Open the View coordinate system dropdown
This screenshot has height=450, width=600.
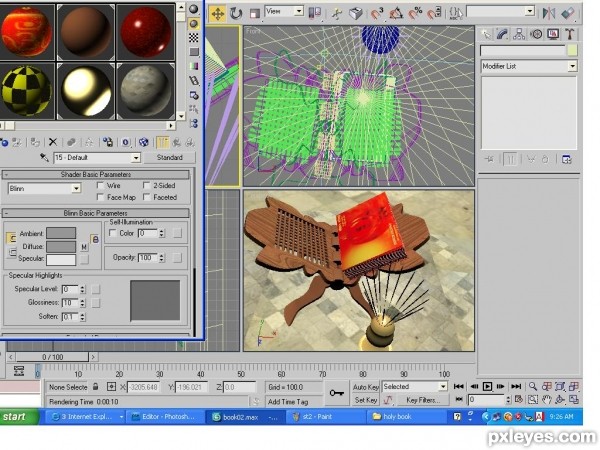tap(299, 11)
